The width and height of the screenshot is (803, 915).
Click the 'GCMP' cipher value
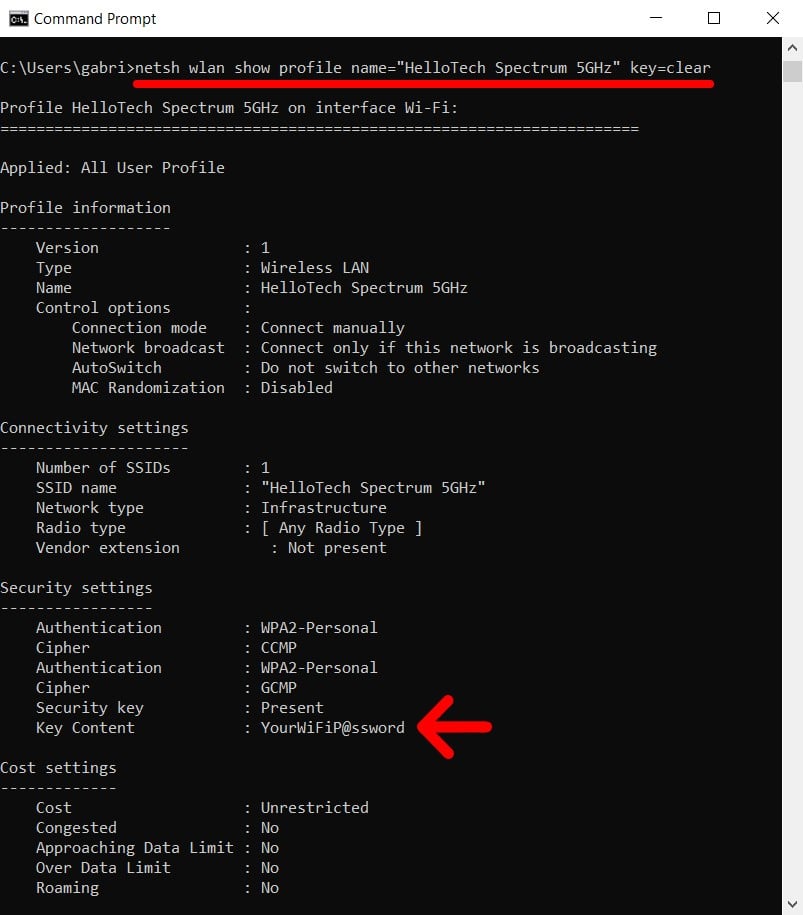click(278, 688)
